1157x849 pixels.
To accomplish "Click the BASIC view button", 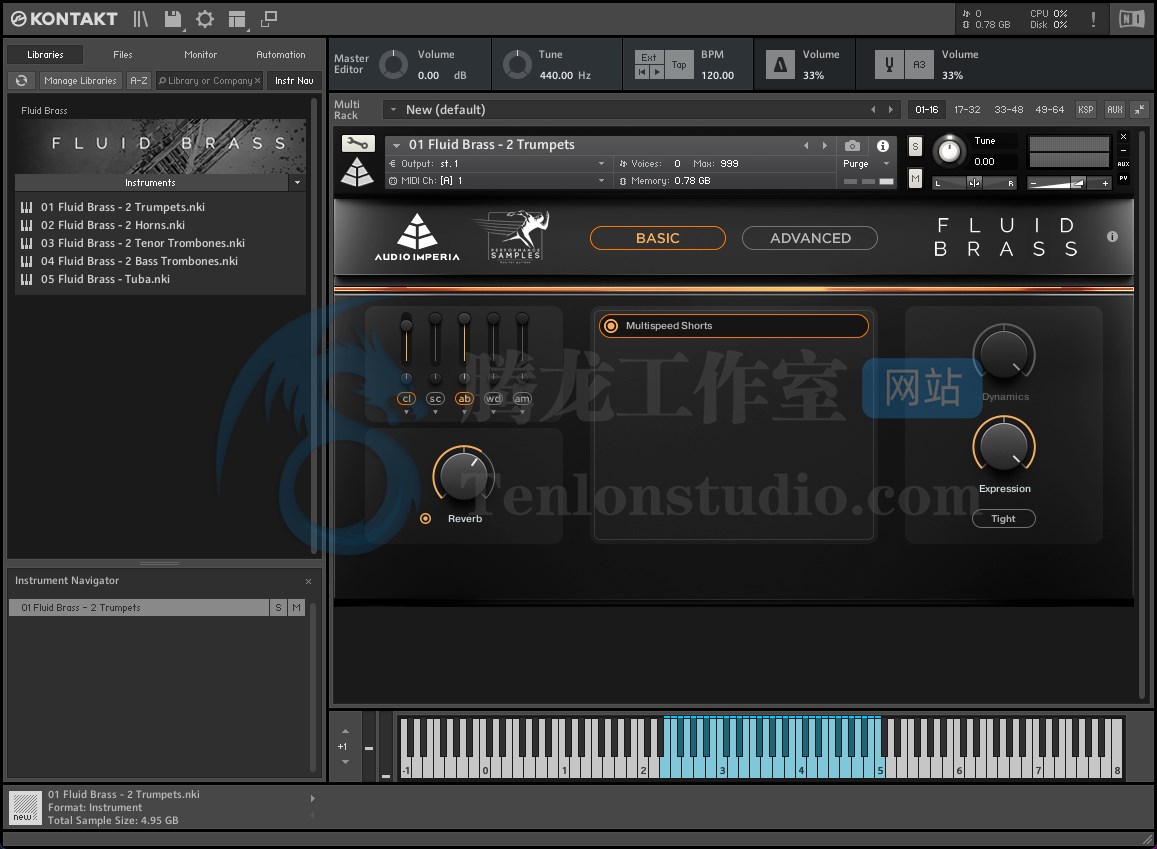I will coord(657,238).
